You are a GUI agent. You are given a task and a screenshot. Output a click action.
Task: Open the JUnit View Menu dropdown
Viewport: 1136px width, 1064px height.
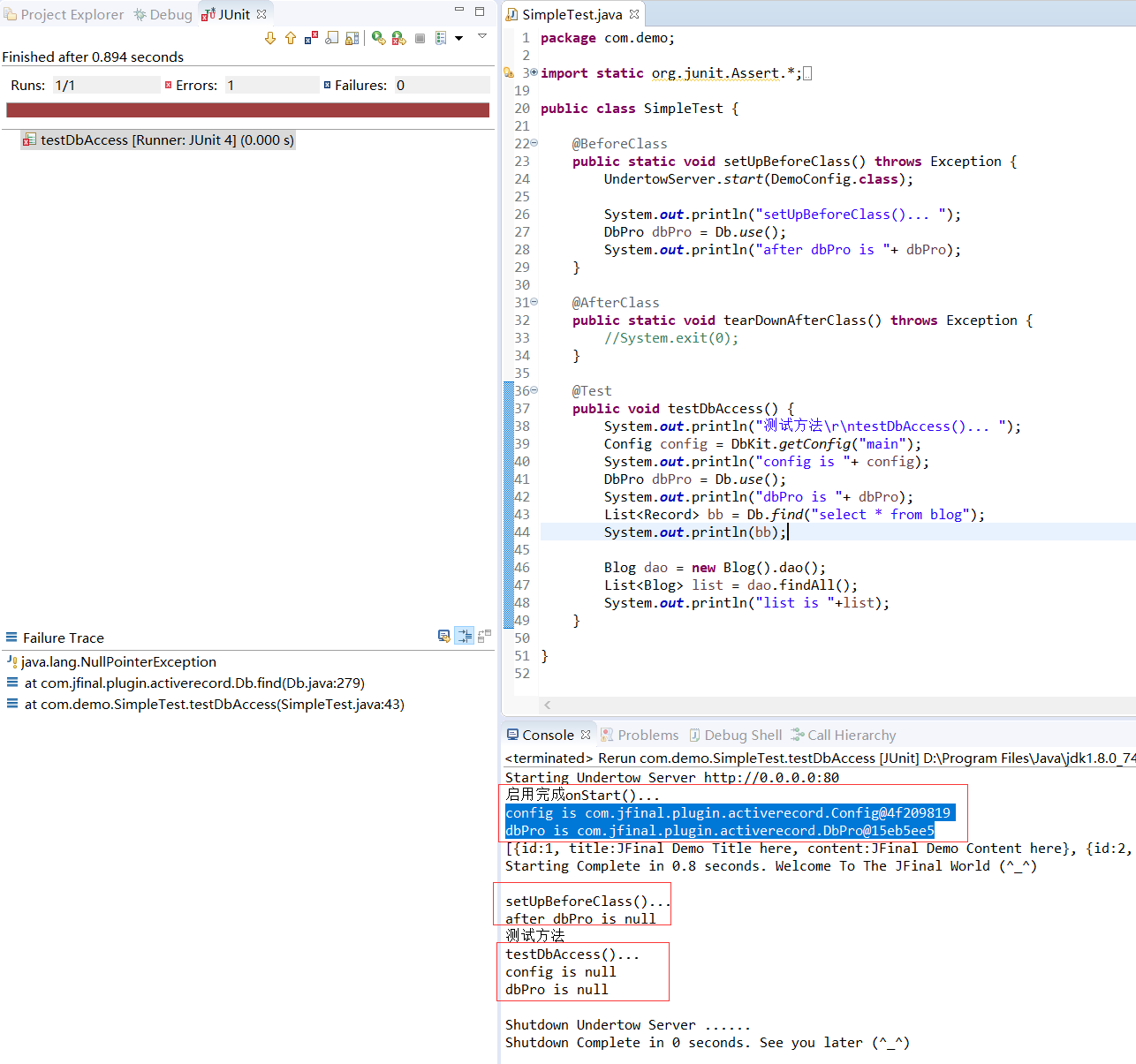pos(482,36)
